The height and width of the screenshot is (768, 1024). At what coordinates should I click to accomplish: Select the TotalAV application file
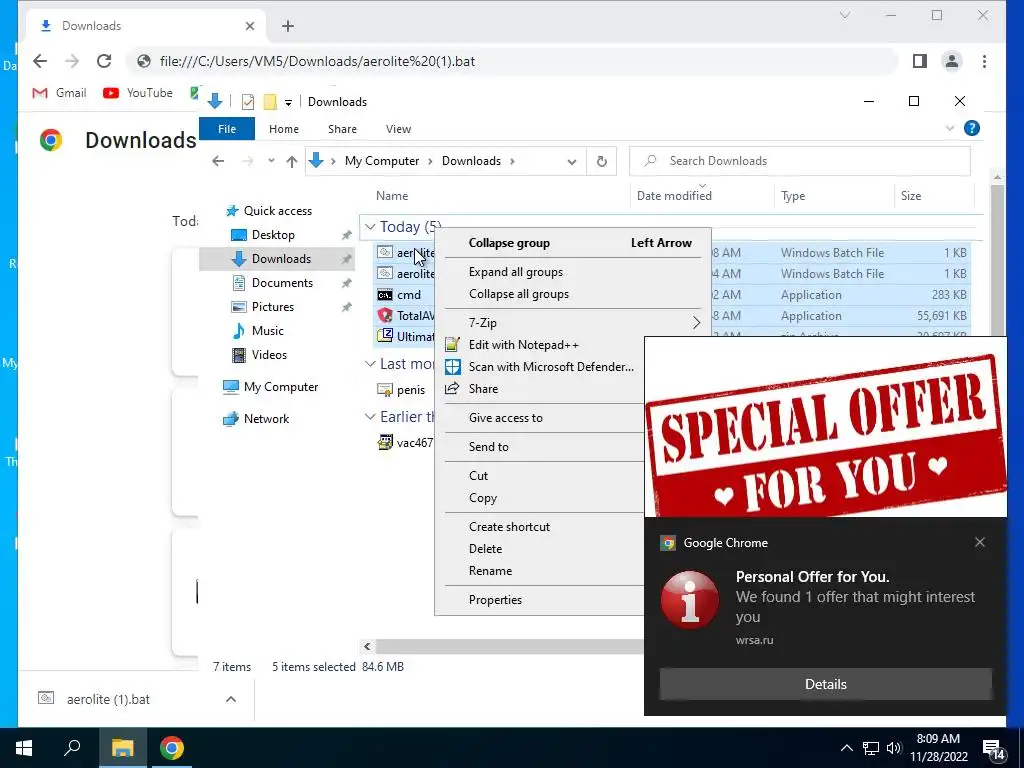coord(406,316)
